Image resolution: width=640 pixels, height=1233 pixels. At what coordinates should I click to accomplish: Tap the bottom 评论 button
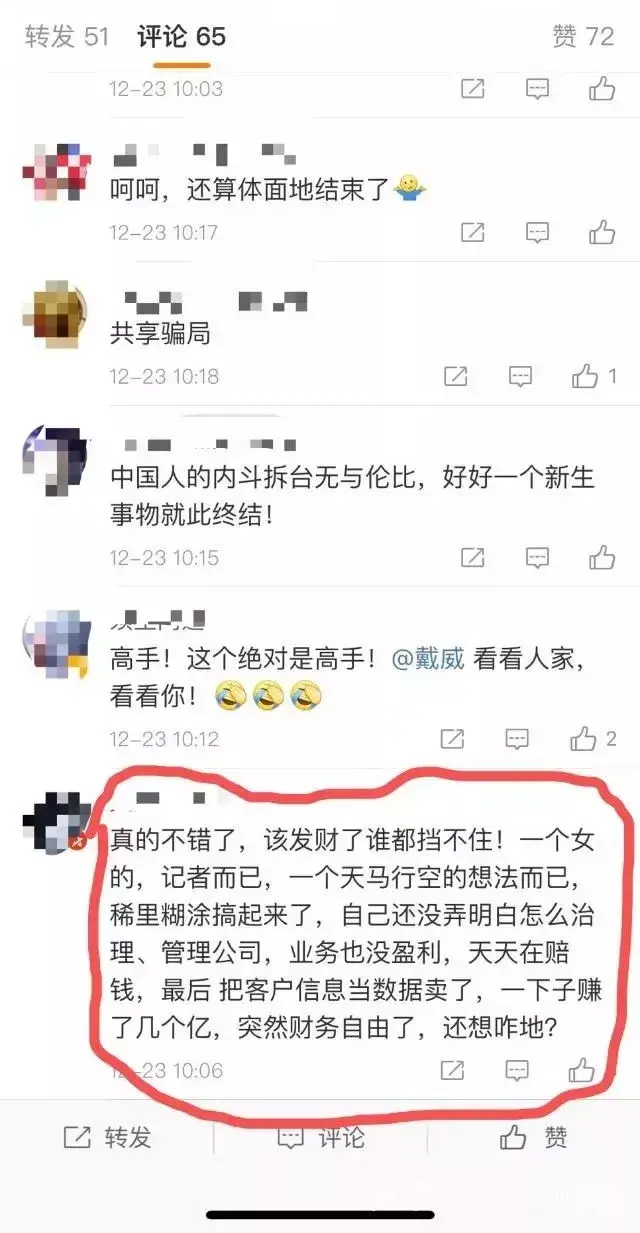click(x=320, y=1137)
